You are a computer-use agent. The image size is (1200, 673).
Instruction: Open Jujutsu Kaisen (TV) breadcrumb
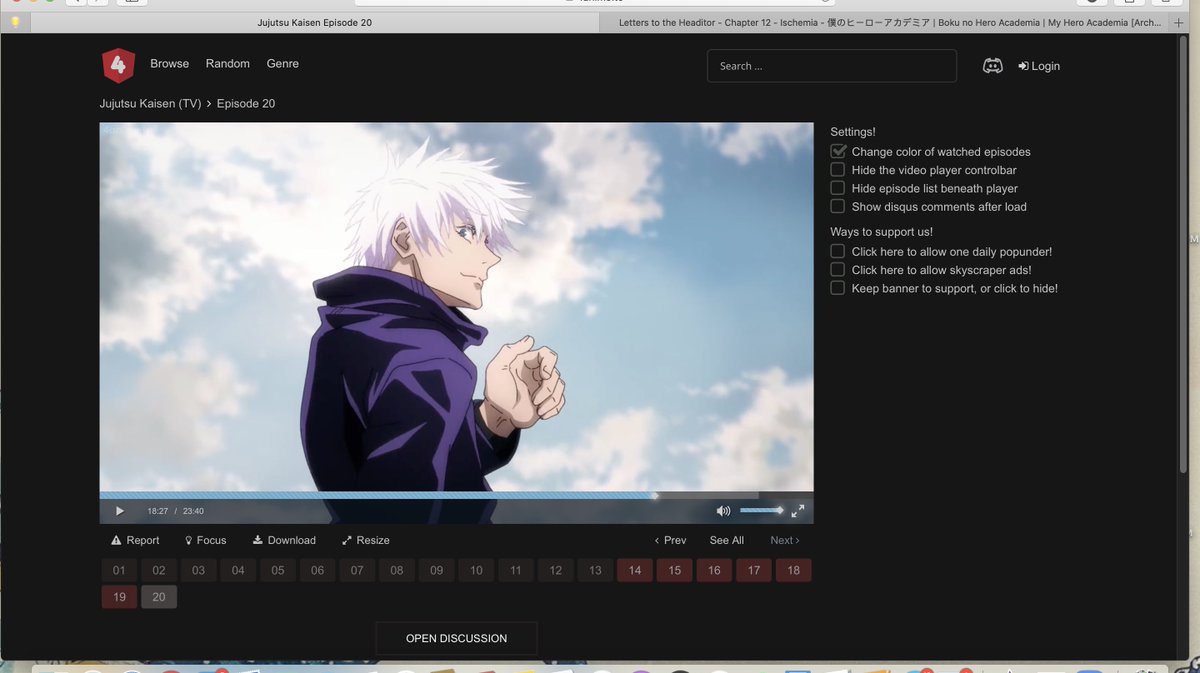(x=150, y=104)
